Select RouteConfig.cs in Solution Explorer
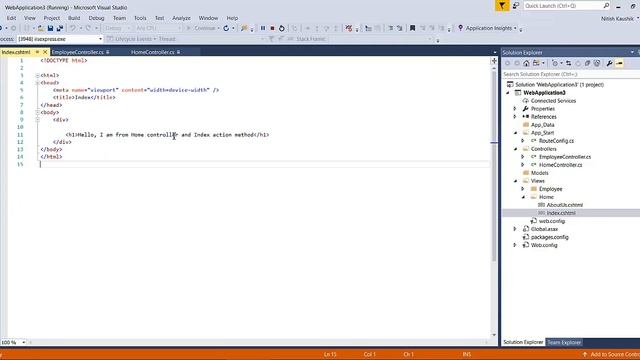This screenshot has height=360, width=640. [556, 141]
